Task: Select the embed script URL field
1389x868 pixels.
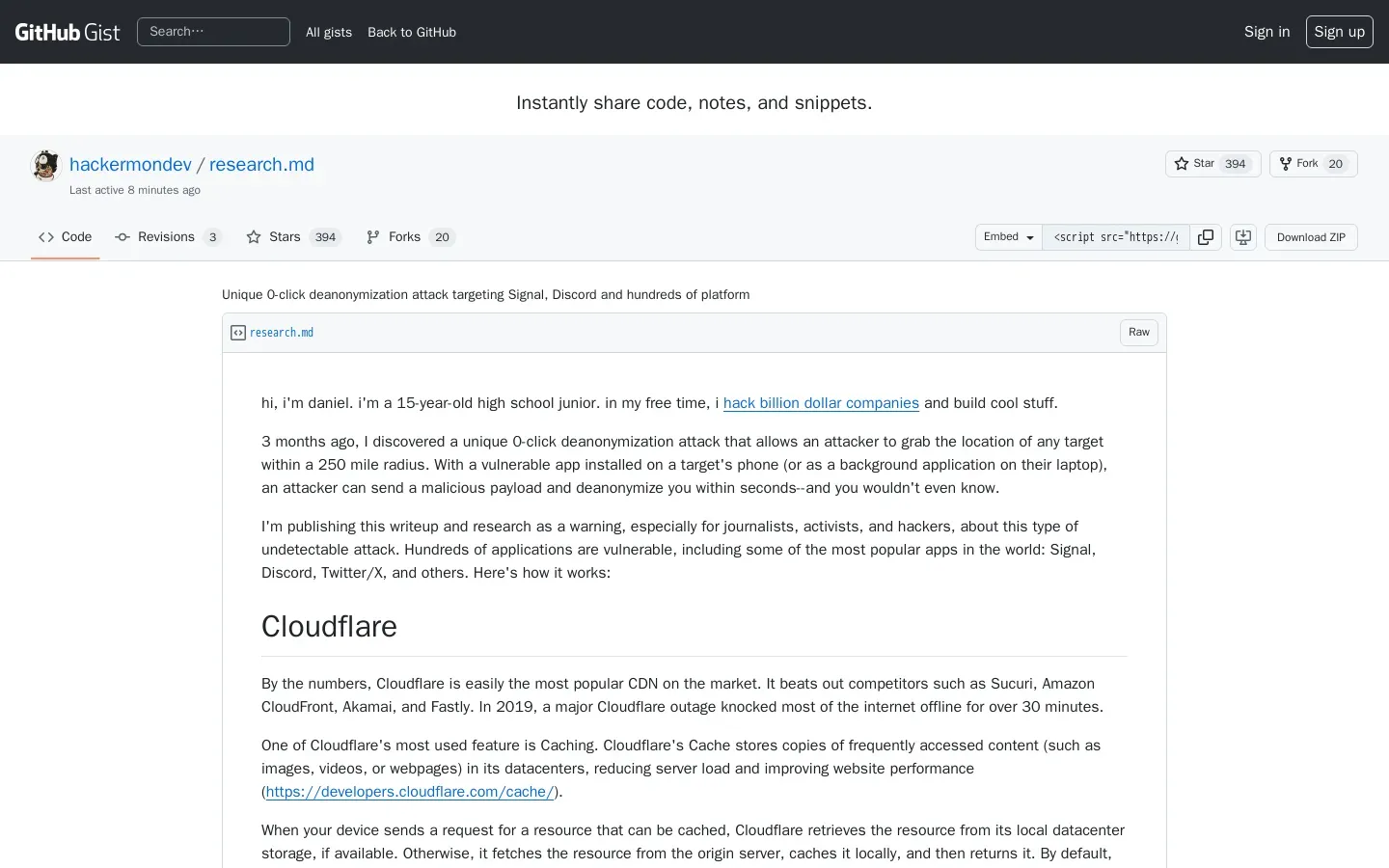Action: pyautogui.click(x=1116, y=237)
